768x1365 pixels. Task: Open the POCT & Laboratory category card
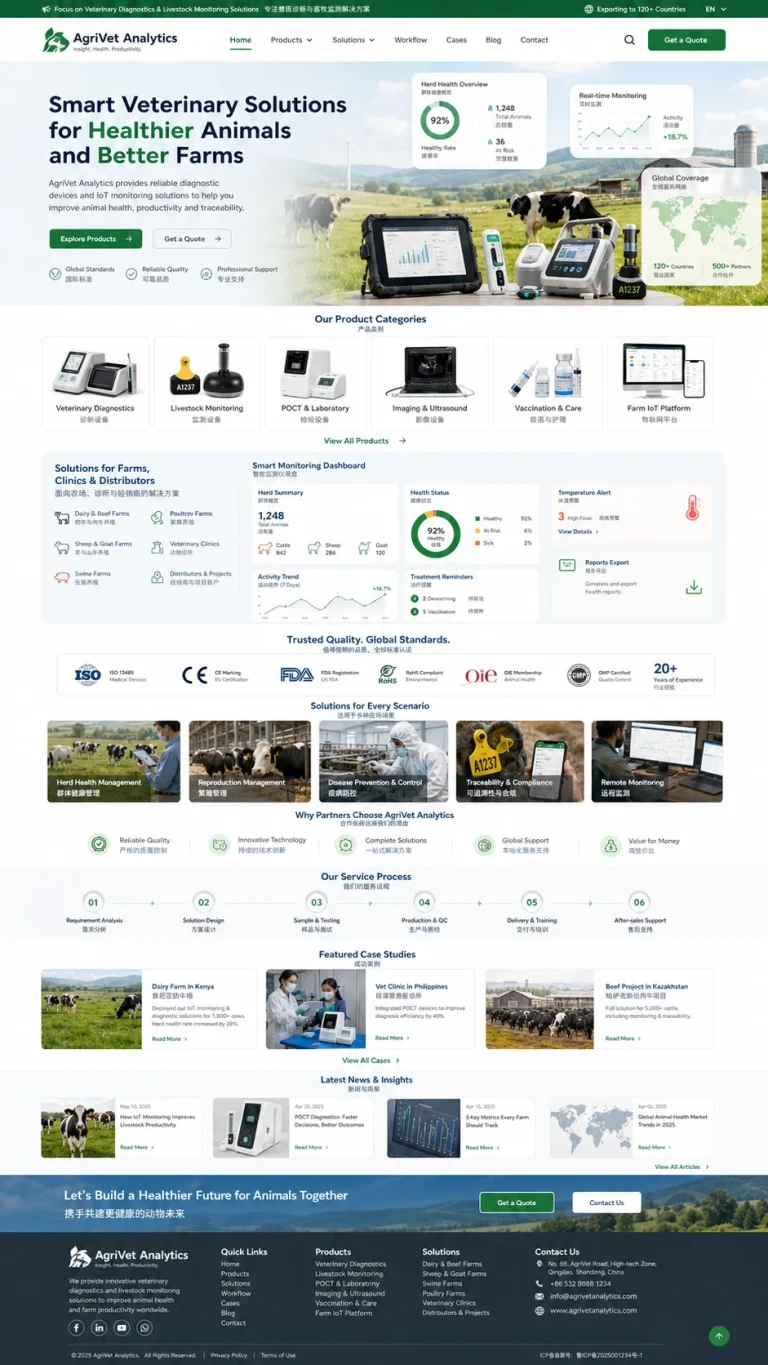click(315, 383)
